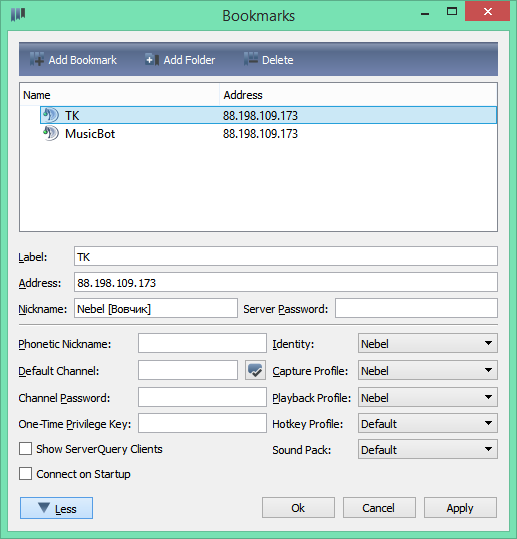This screenshot has width=517, height=539.
Task: Click the Add Bookmark toolbar icon
Action: [37, 59]
